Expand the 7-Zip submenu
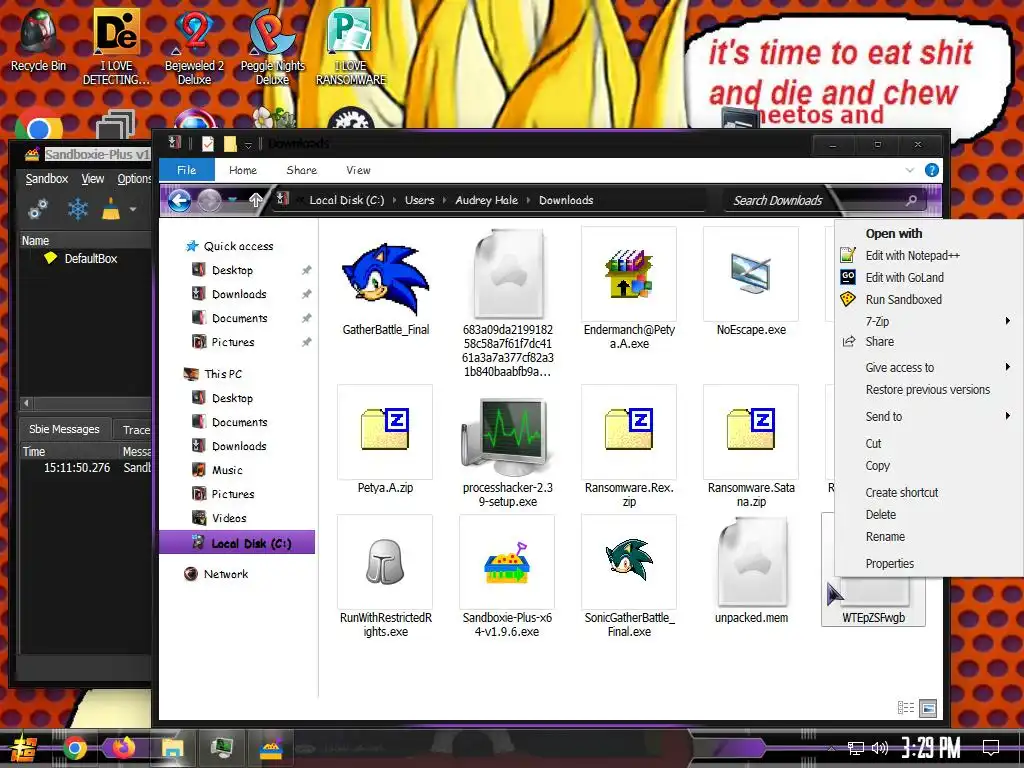The image size is (1024, 768). point(1008,321)
